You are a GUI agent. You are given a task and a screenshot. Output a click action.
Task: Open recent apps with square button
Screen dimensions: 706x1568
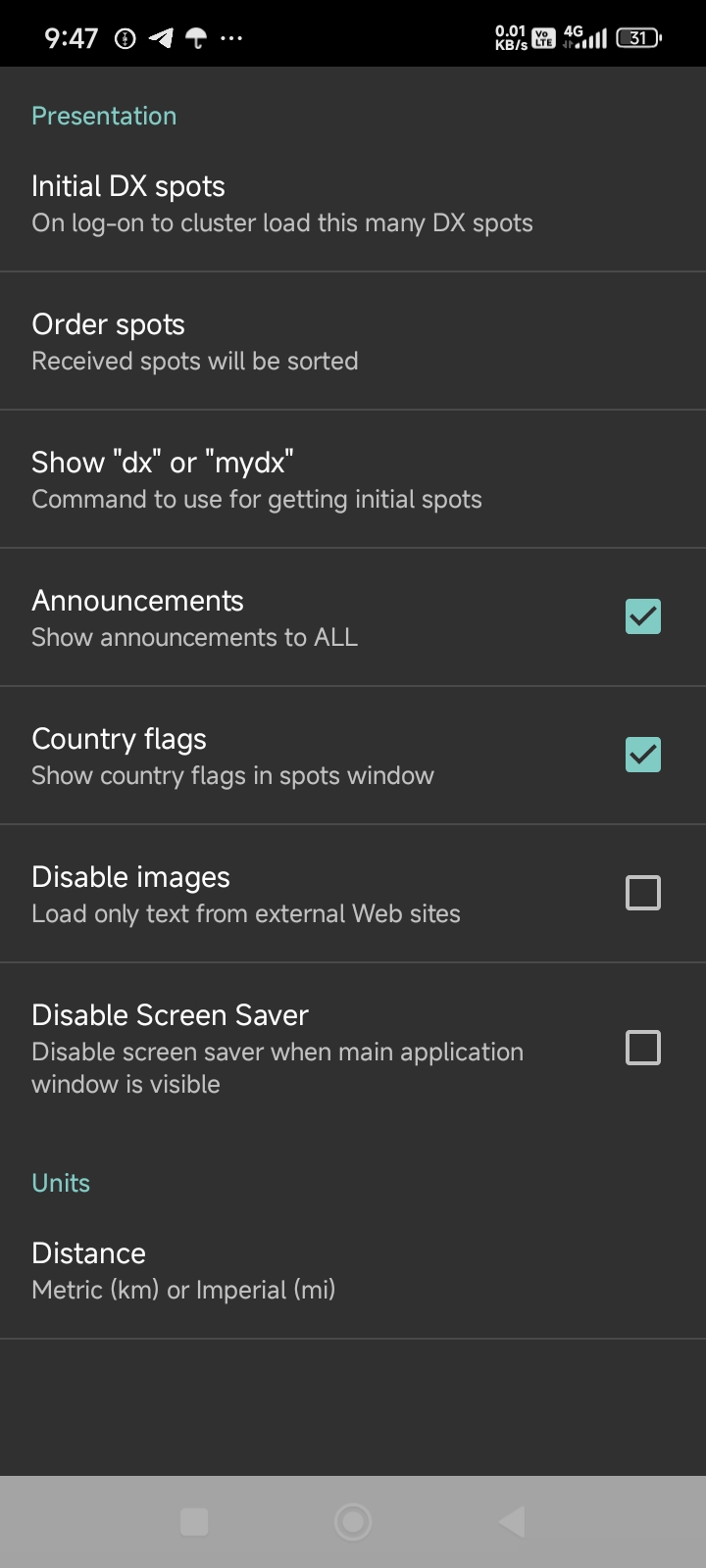tap(194, 1521)
